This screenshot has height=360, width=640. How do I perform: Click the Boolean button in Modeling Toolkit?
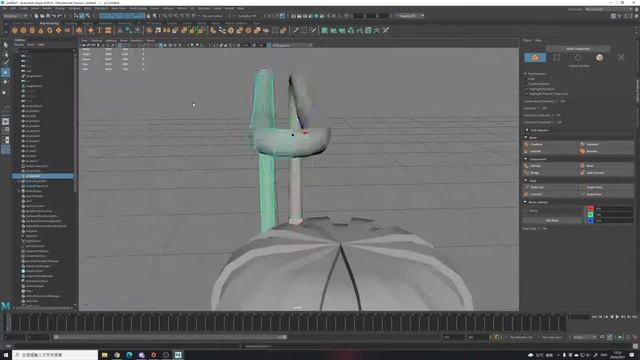607,151
